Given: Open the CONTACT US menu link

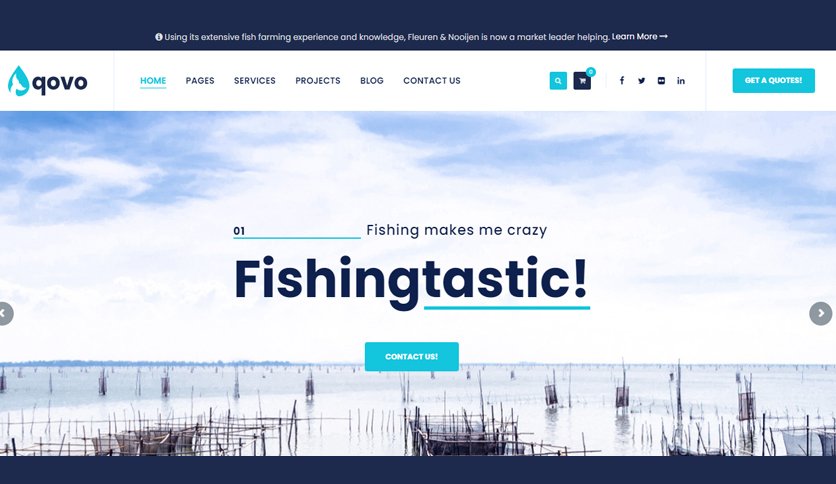Looking at the screenshot, I should point(432,80).
